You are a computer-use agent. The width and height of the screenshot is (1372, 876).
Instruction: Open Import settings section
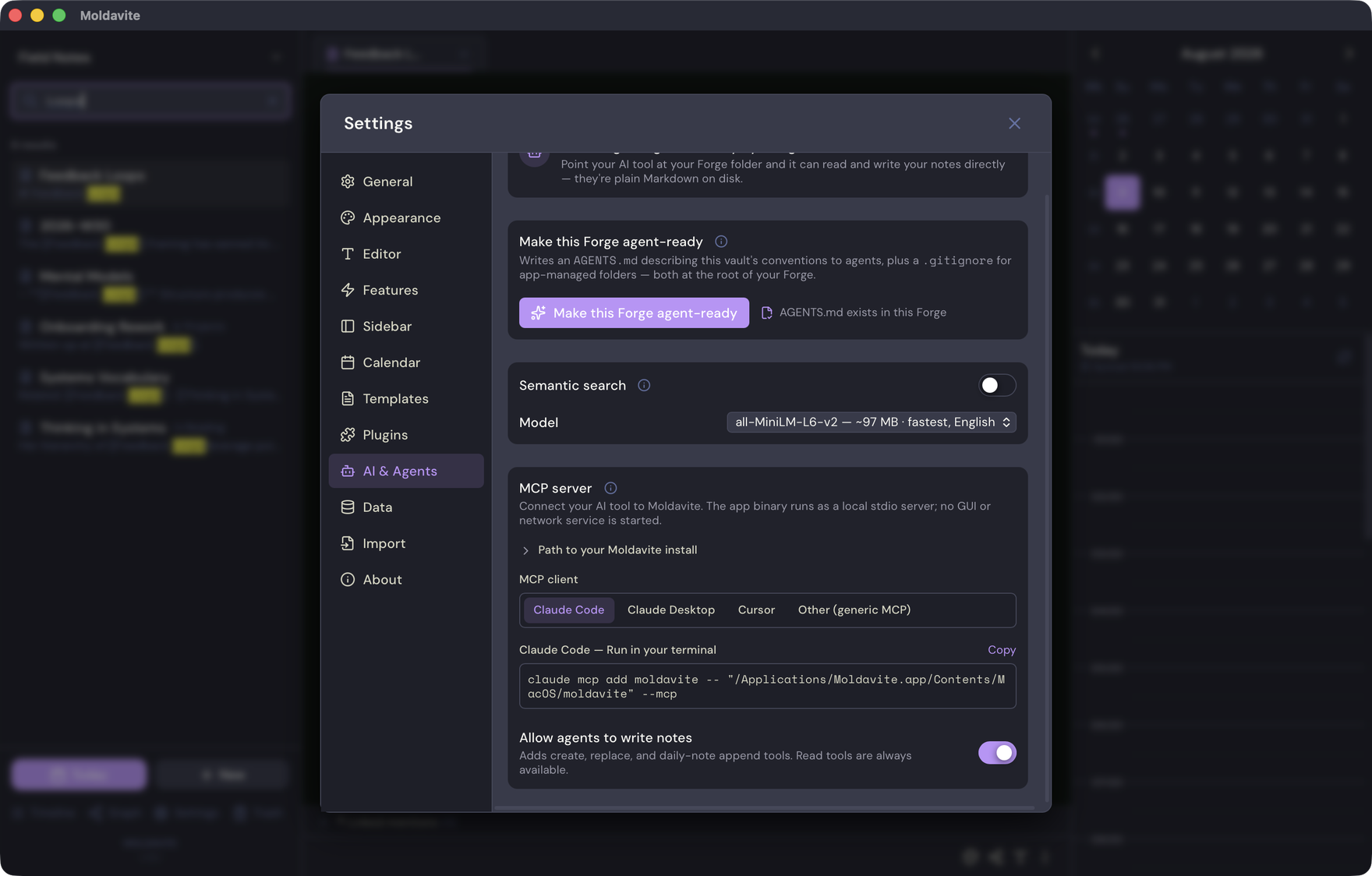point(406,544)
